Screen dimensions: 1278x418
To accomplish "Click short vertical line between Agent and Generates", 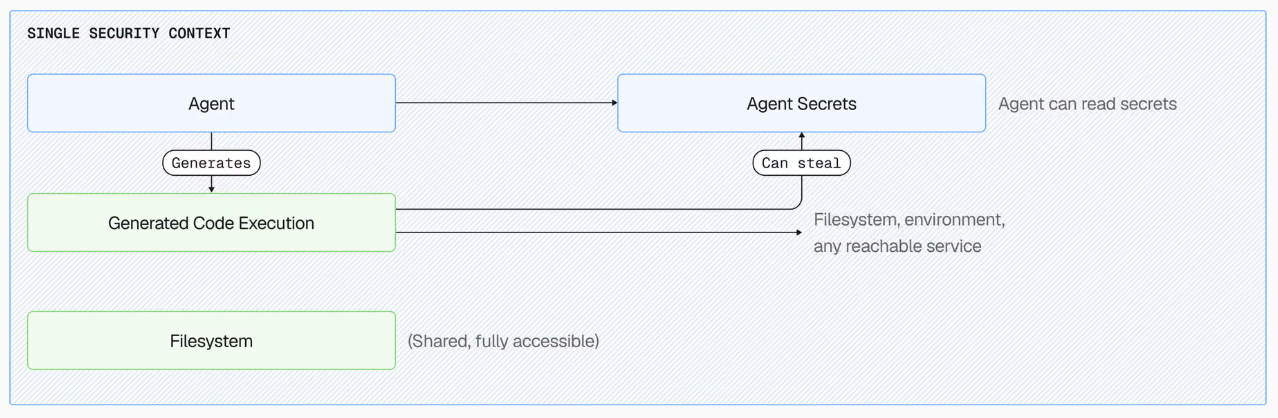I will (211, 141).
